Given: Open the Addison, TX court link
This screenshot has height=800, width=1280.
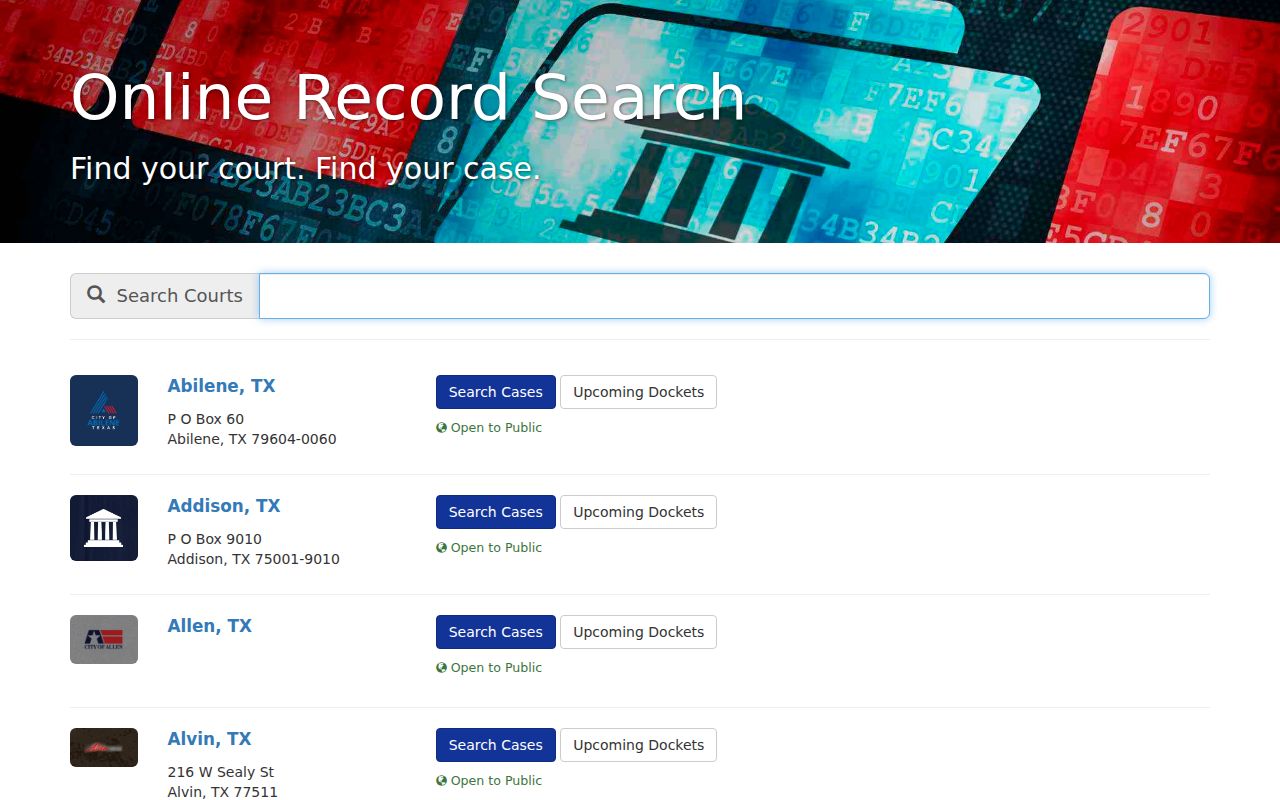Looking at the screenshot, I should pos(224,506).
